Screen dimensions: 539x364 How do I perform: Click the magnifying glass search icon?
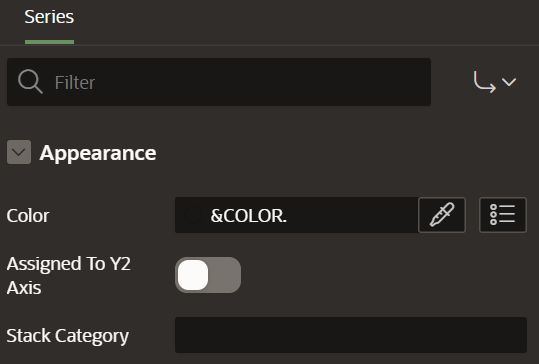pos(30,82)
